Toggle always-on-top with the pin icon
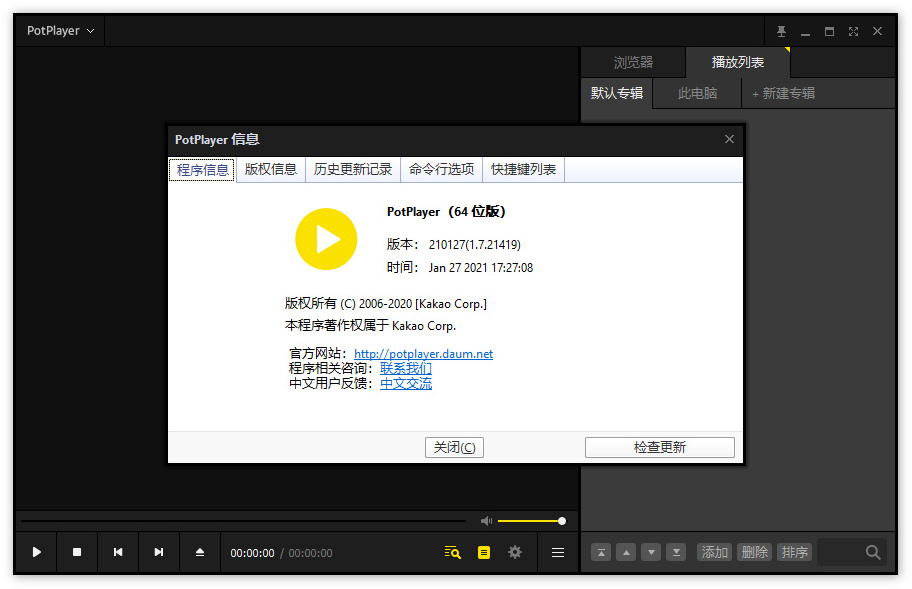Viewport: 912px width, 589px height. pyautogui.click(x=781, y=31)
